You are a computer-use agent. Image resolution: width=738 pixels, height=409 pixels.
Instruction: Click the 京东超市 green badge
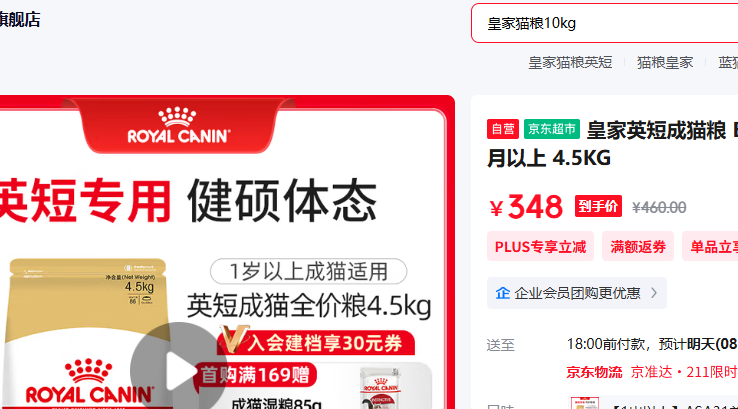[x=552, y=129]
